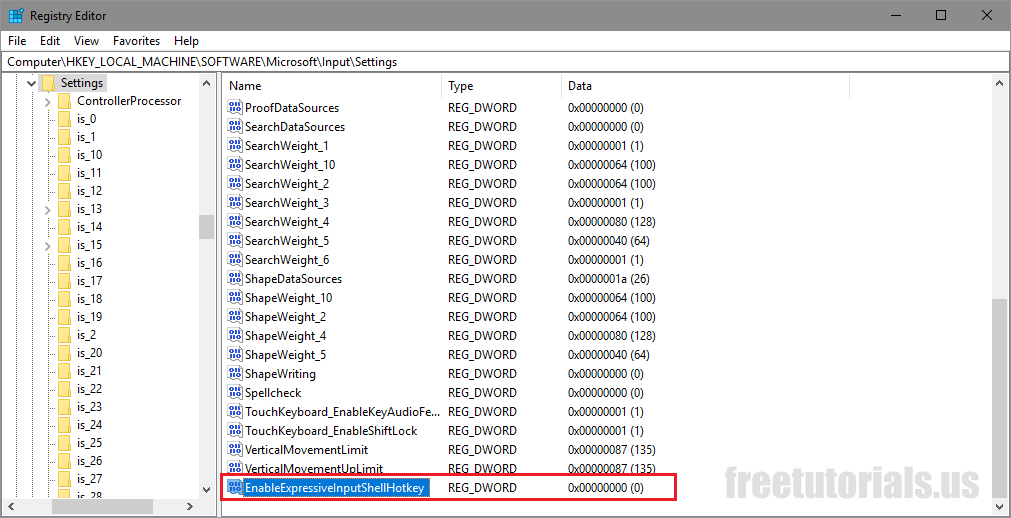
Task: Click the Registry Editor title bar icon
Action: click(x=16, y=15)
